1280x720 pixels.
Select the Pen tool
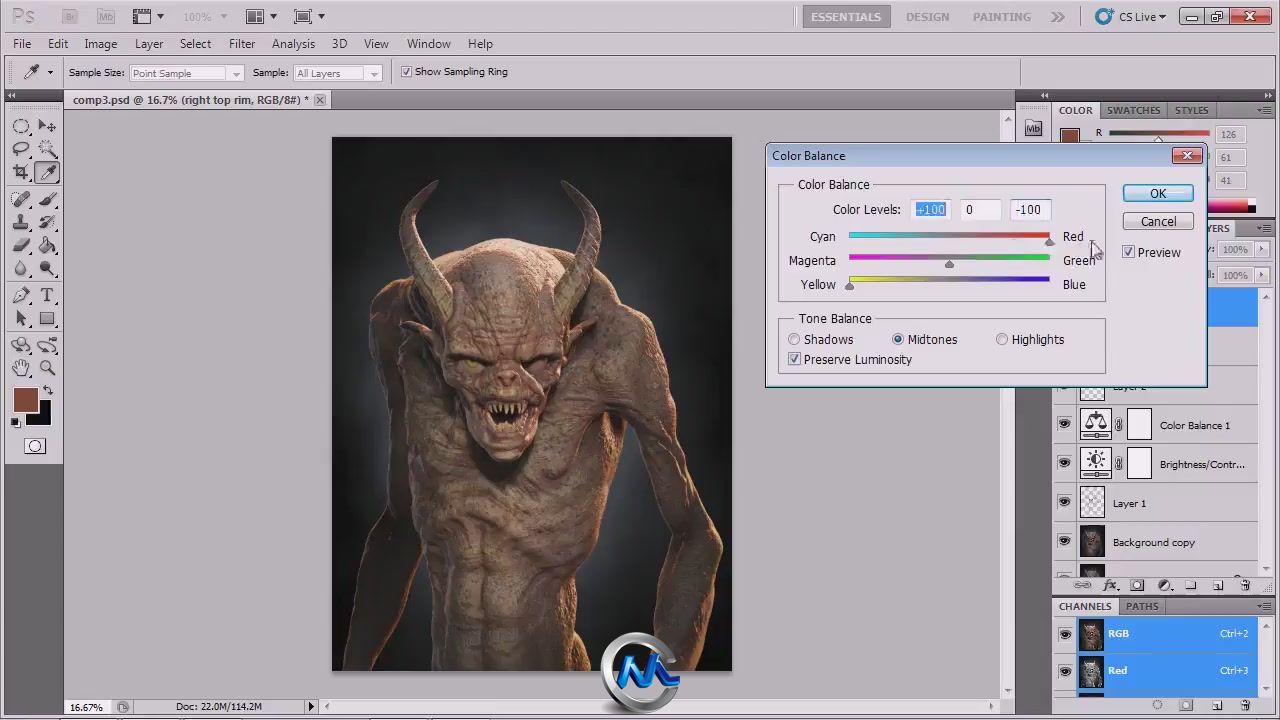21,296
